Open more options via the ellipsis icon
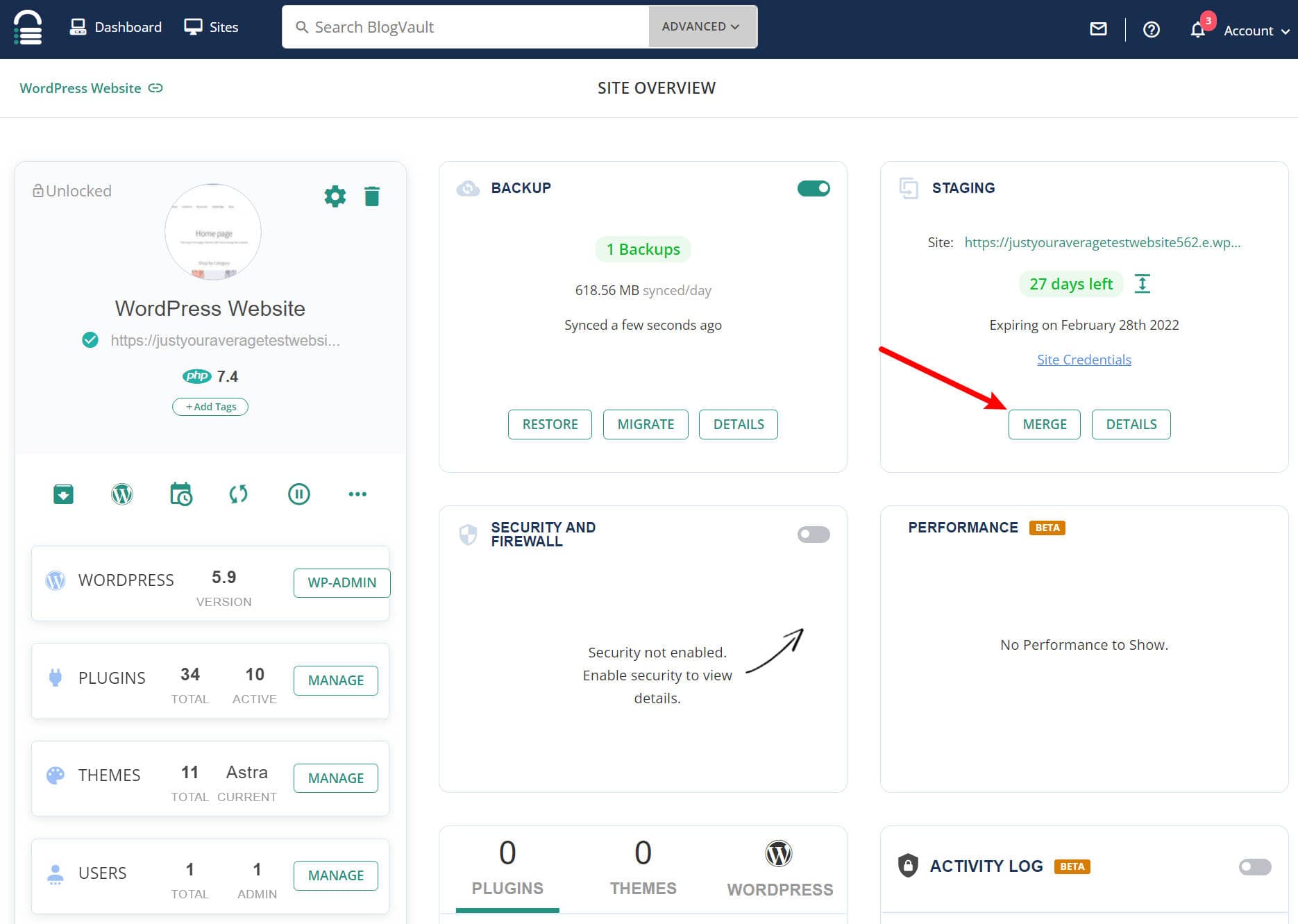Image resolution: width=1298 pixels, height=924 pixels. (357, 494)
